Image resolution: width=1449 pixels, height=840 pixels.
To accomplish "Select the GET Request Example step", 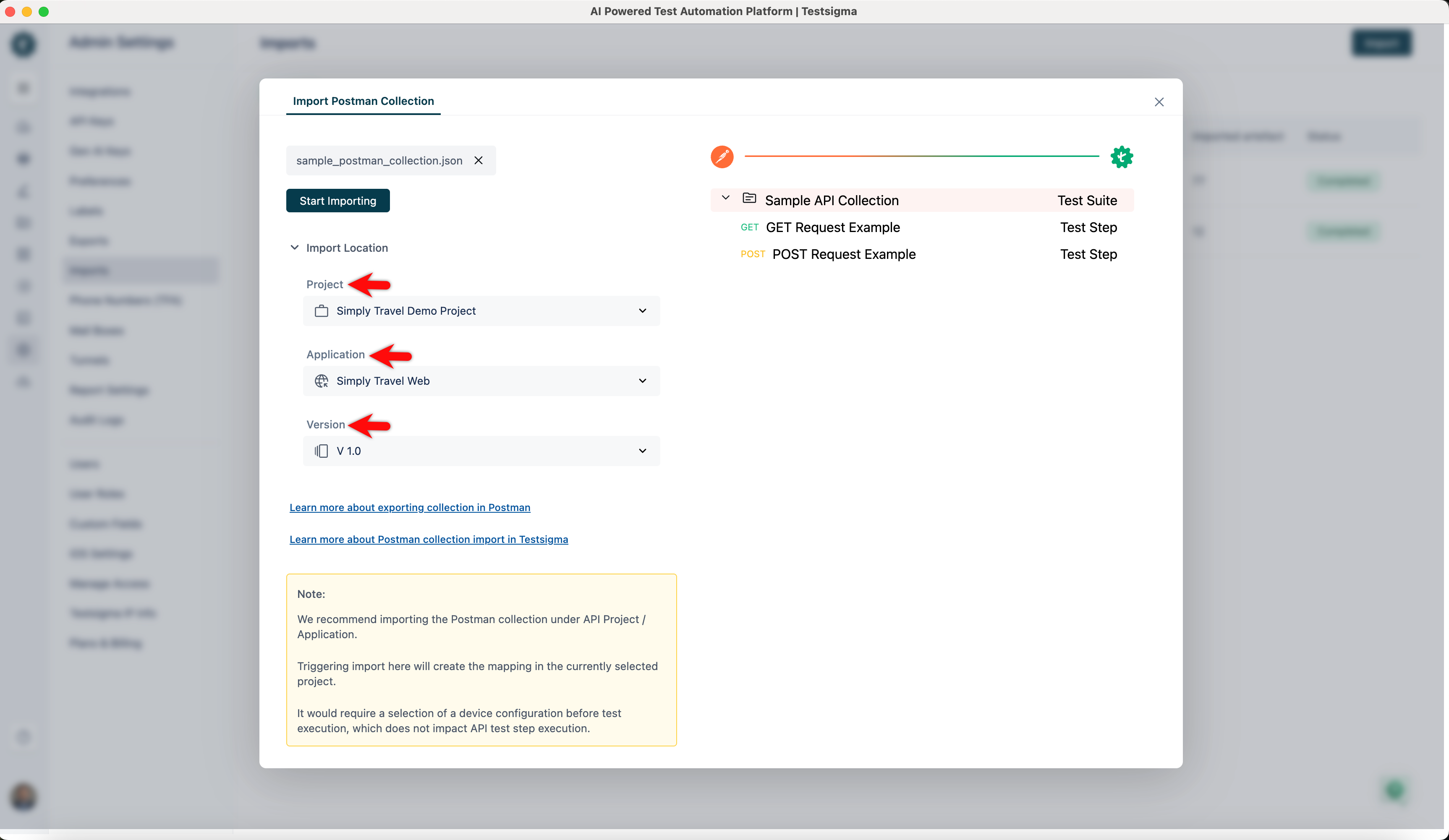I will pyautogui.click(x=832, y=228).
